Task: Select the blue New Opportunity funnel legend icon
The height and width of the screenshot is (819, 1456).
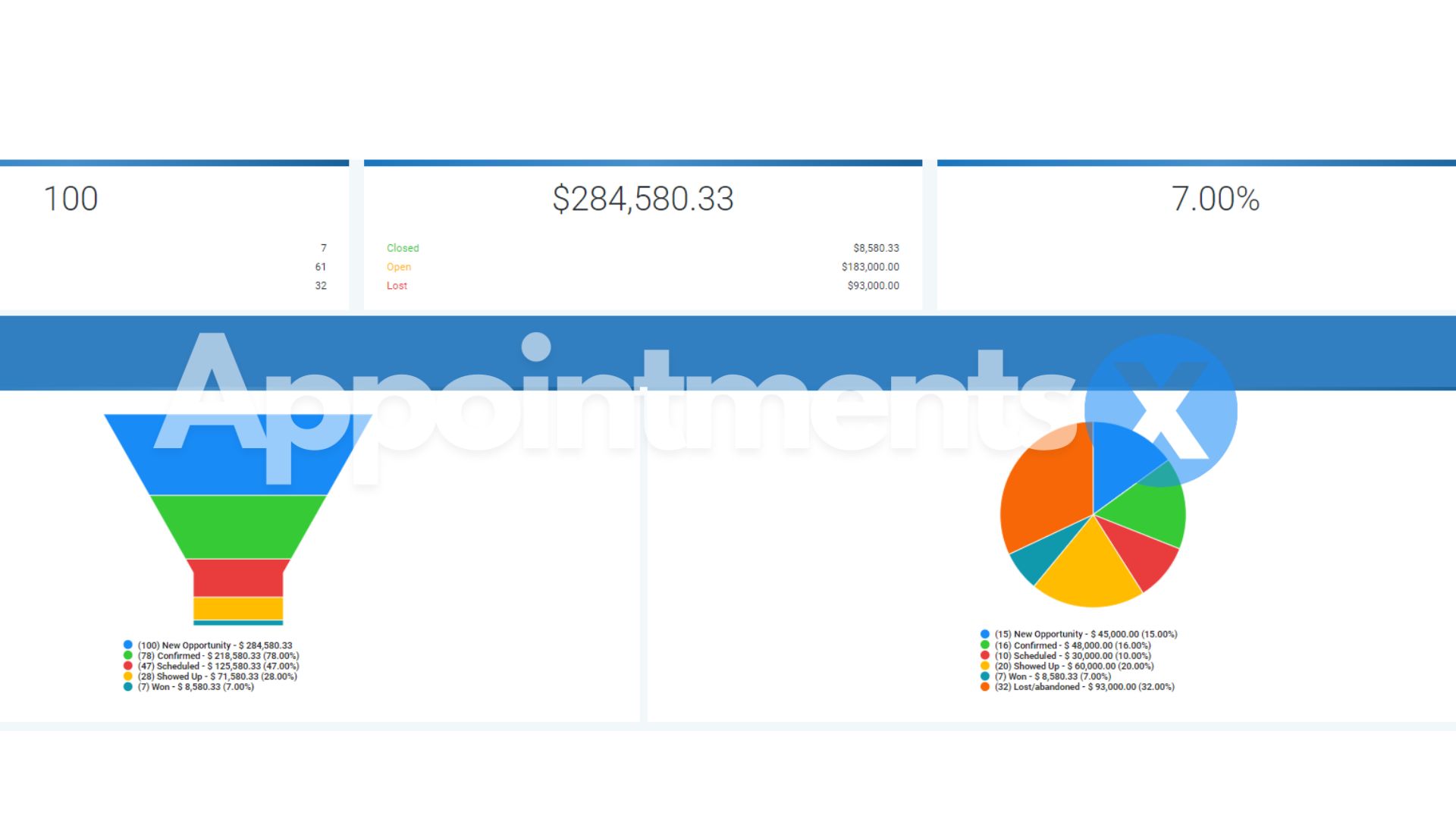Action: (127, 643)
